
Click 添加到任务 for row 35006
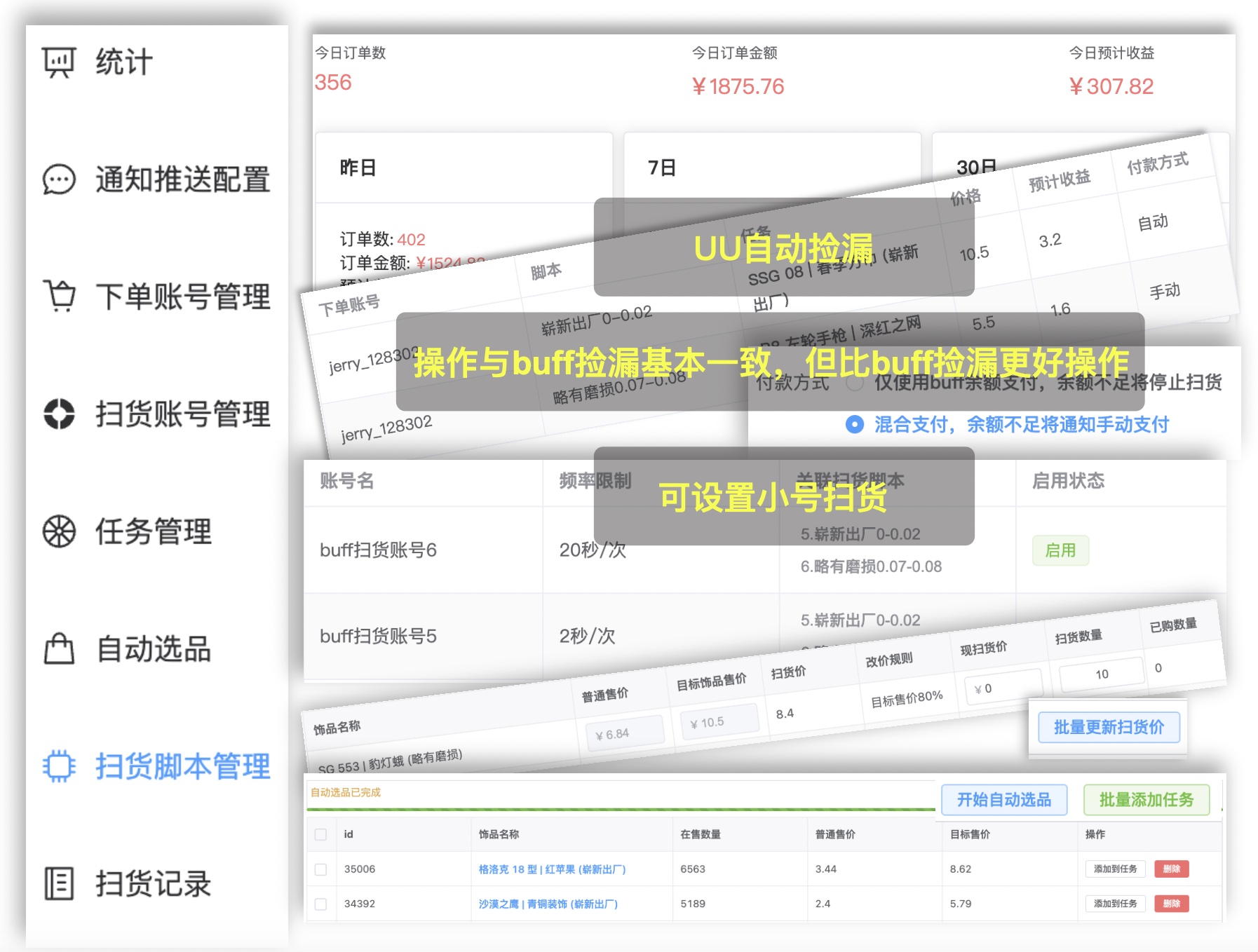[x=1115, y=869]
